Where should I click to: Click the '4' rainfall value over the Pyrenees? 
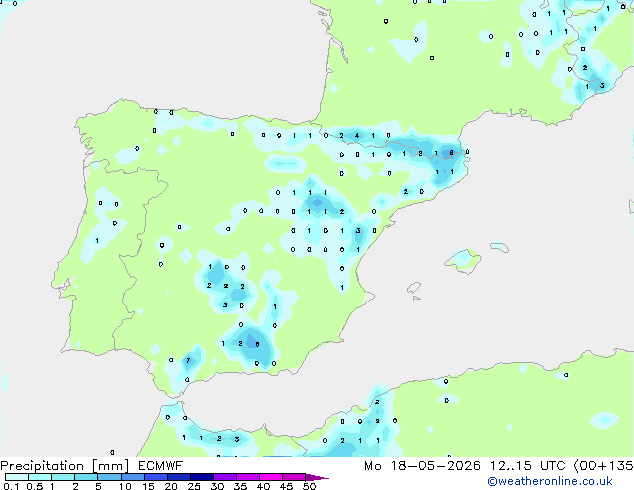[x=357, y=135]
